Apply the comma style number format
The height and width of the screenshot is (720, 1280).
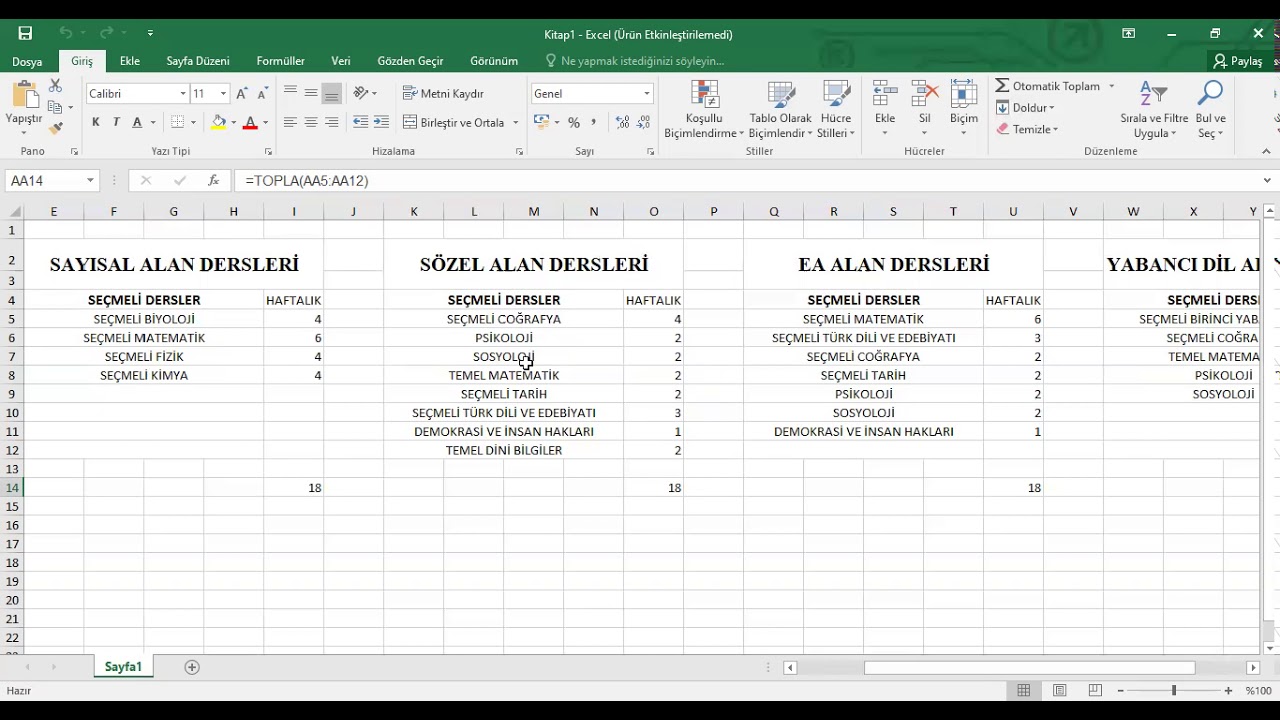pyautogui.click(x=594, y=122)
